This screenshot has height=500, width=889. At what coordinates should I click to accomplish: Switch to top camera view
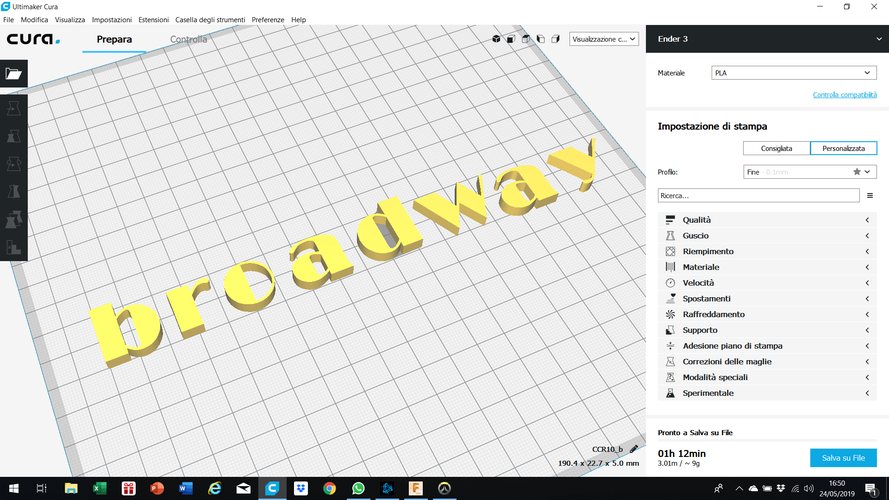pos(526,39)
